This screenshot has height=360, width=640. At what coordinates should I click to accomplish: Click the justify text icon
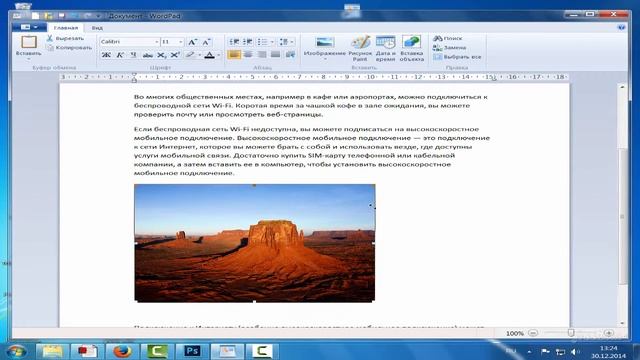(276, 54)
